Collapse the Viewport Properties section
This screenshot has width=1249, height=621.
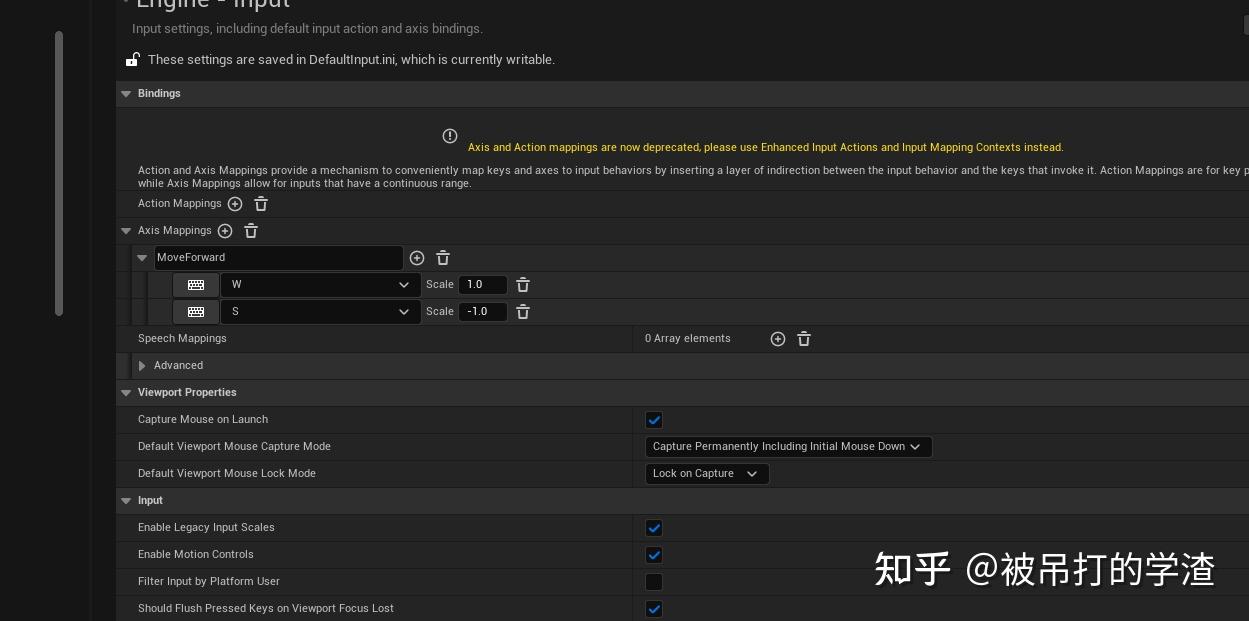tap(126, 393)
